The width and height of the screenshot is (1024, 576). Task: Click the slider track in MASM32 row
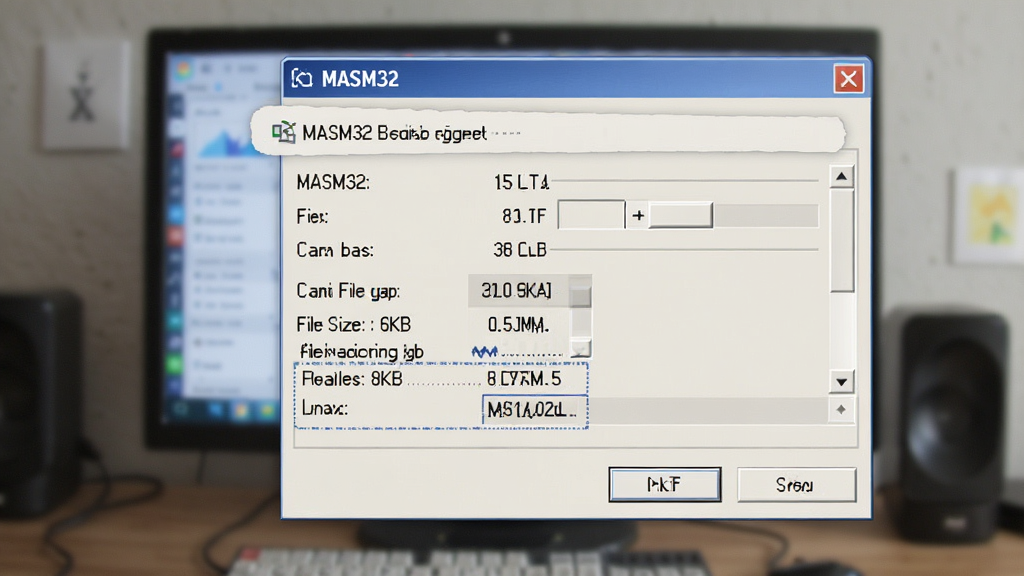point(684,180)
